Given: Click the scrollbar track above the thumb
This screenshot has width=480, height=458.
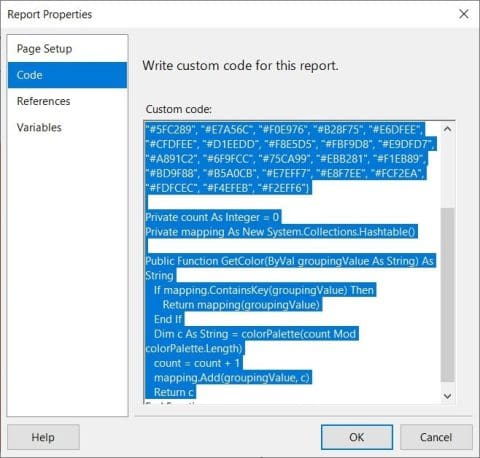Looking at the screenshot, I should click(x=448, y=172).
